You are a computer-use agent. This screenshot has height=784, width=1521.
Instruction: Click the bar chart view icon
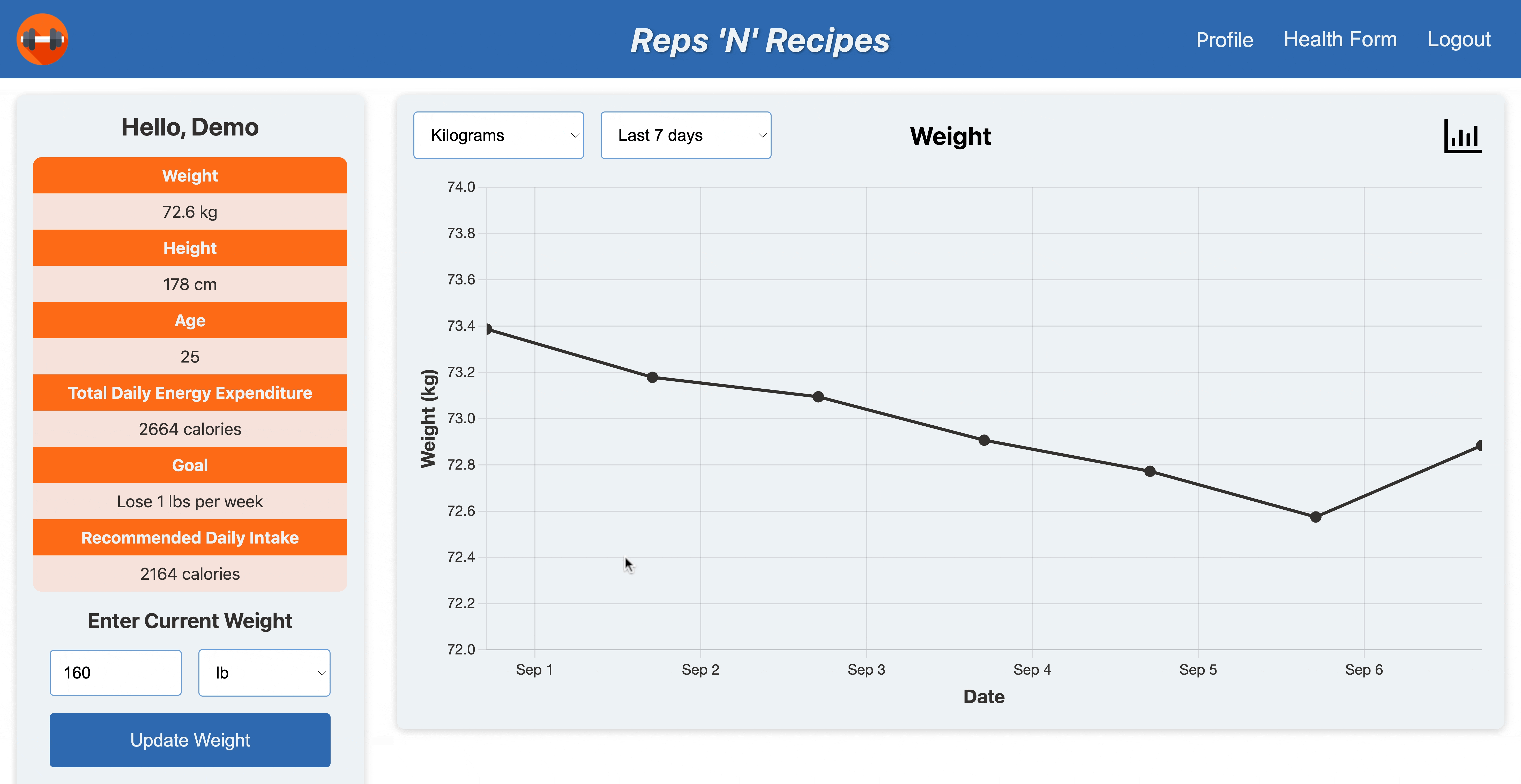pyautogui.click(x=1461, y=135)
